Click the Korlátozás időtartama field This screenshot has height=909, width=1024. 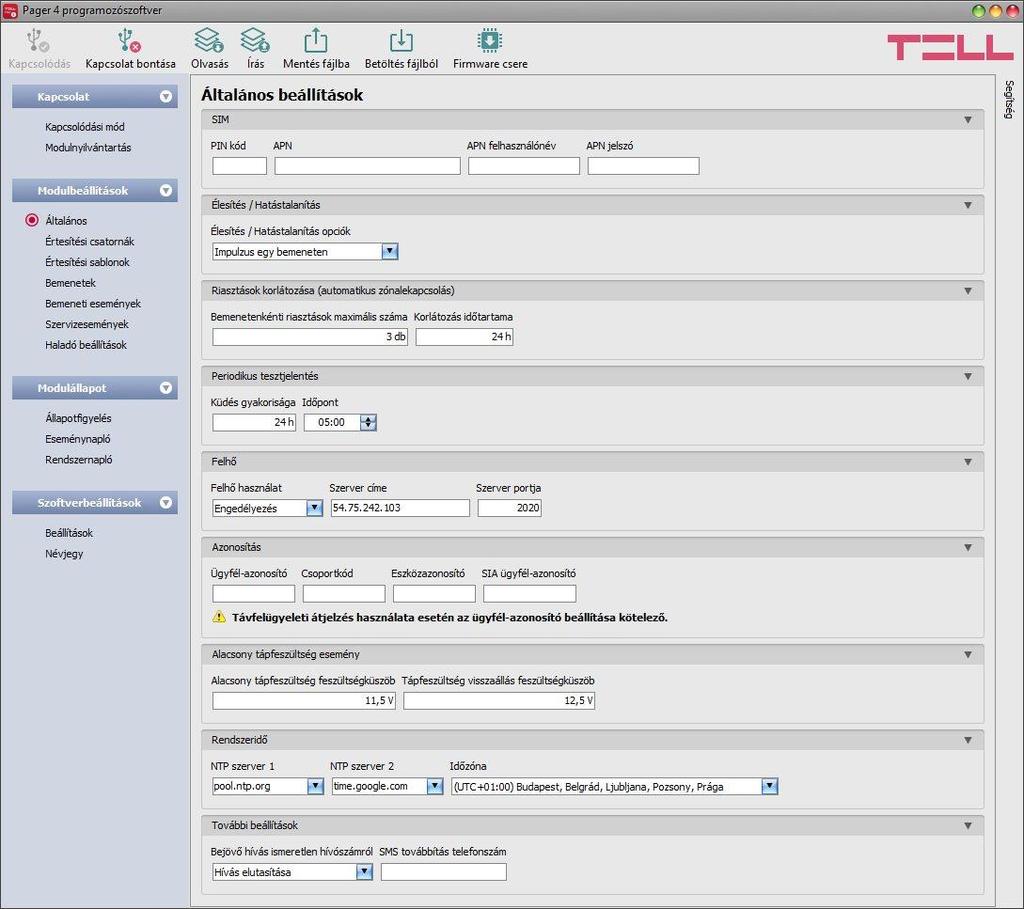point(464,337)
